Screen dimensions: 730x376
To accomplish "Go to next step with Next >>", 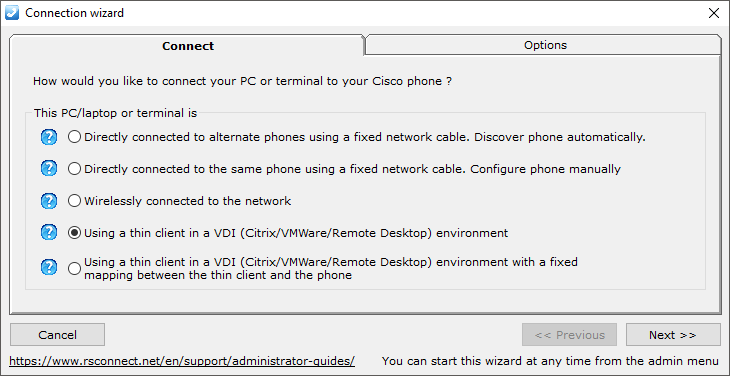I will point(673,335).
